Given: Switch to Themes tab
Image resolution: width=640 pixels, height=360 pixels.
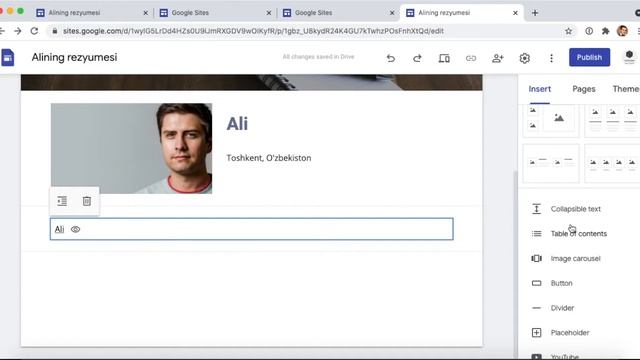Looking at the screenshot, I should point(626,89).
